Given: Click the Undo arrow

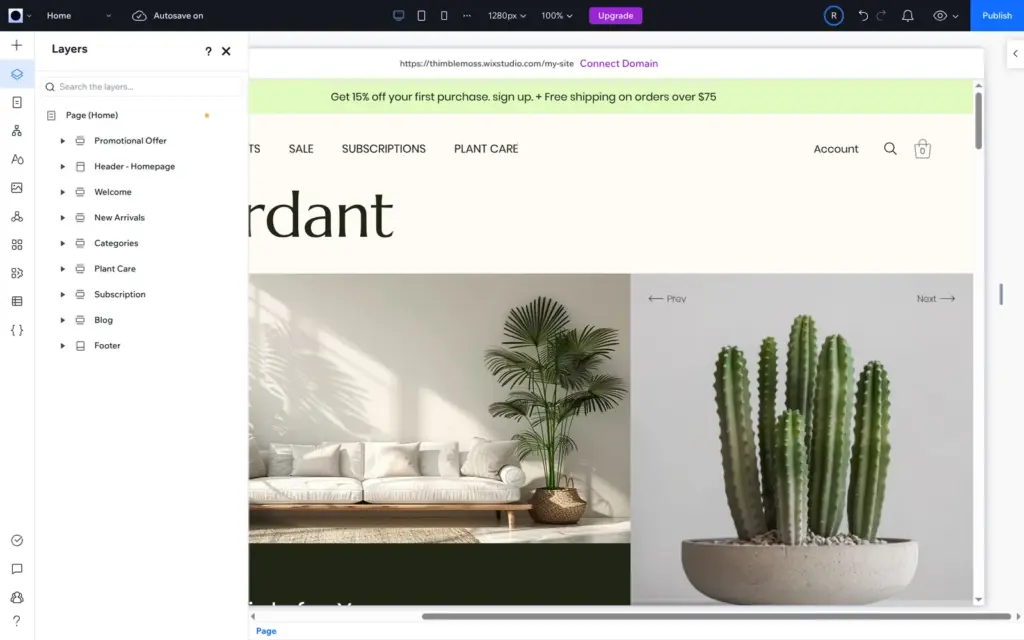Looking at the screenshot, I should coord(863,16).
